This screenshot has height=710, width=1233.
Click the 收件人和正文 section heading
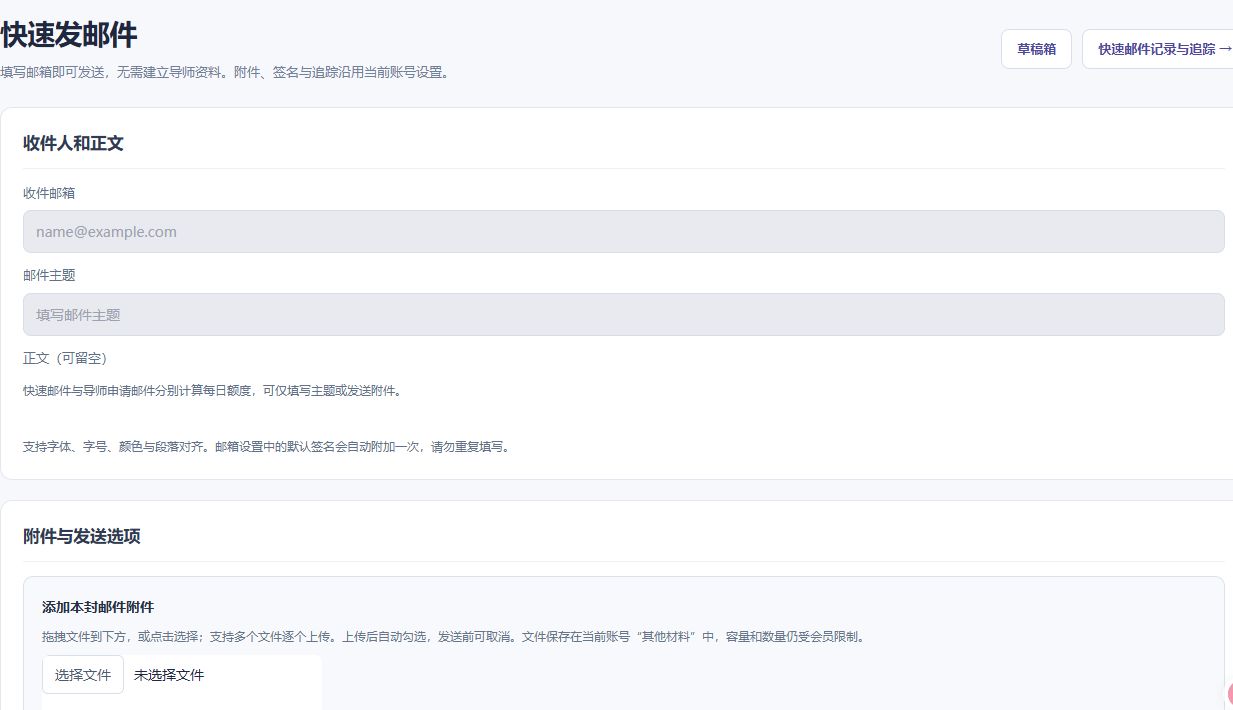[73, 143]
